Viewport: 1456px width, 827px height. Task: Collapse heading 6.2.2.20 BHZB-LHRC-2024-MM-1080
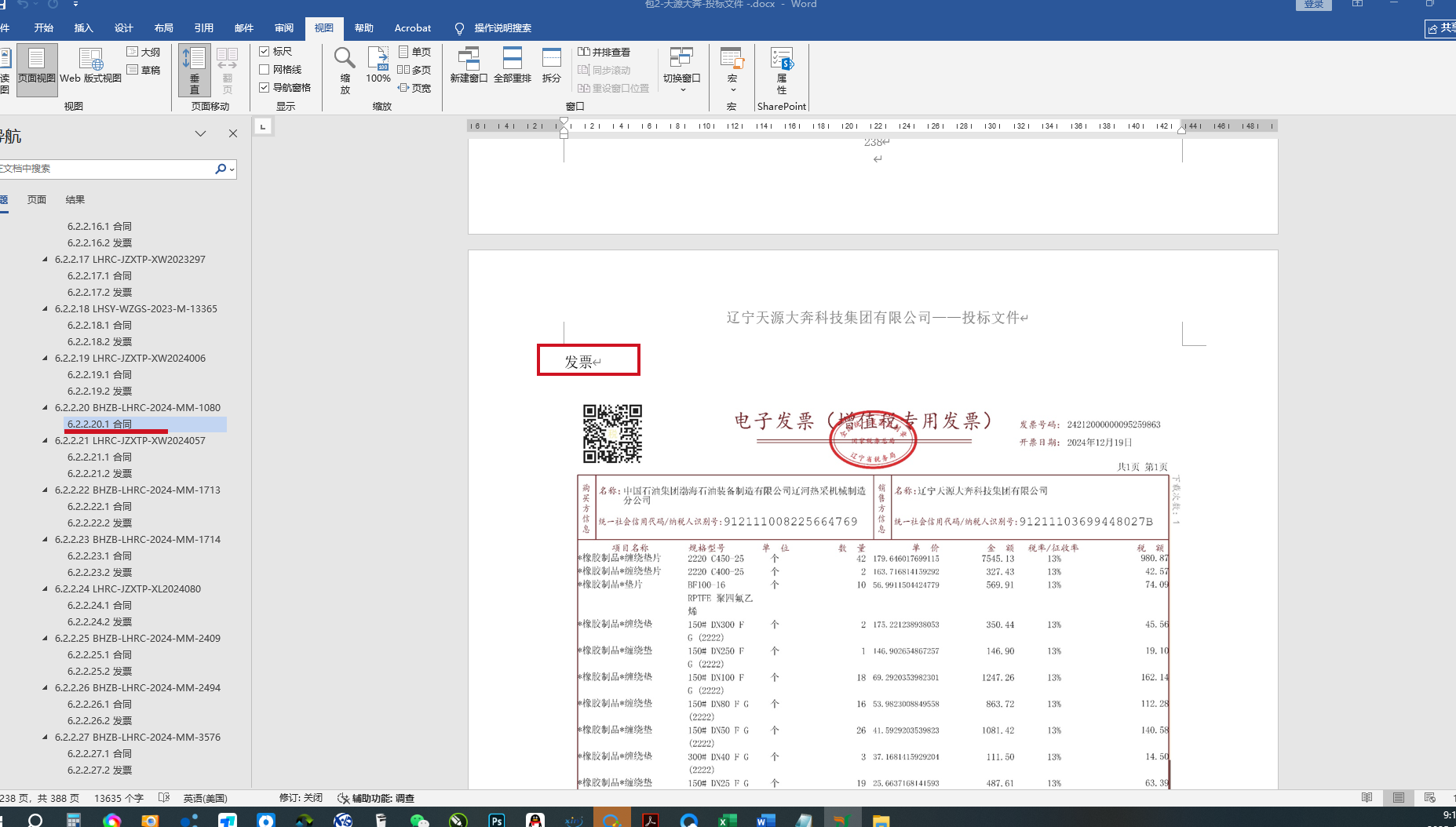45,408
